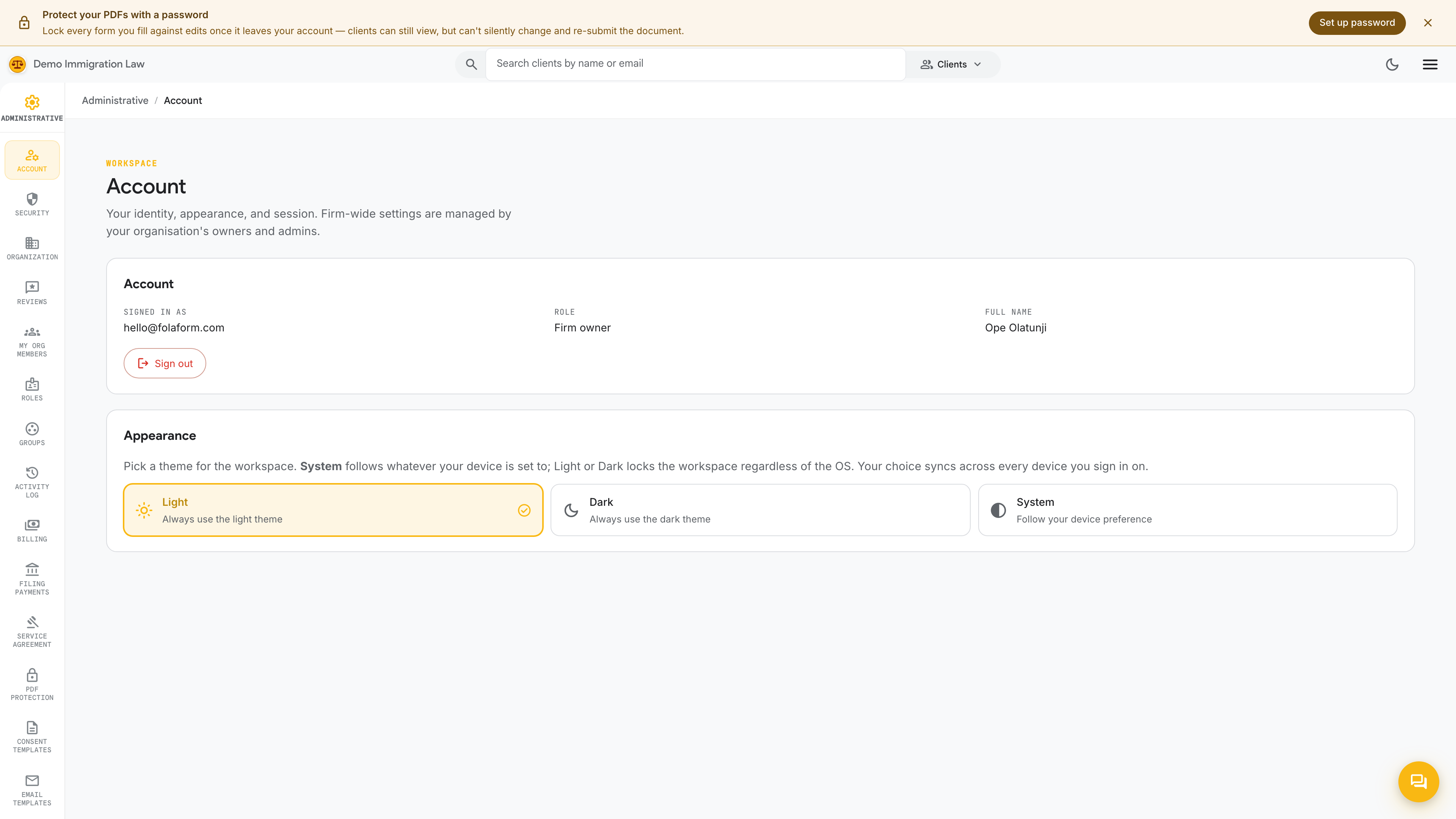
Task: Select the Light theme option
Action: click(x=333, y=510)
